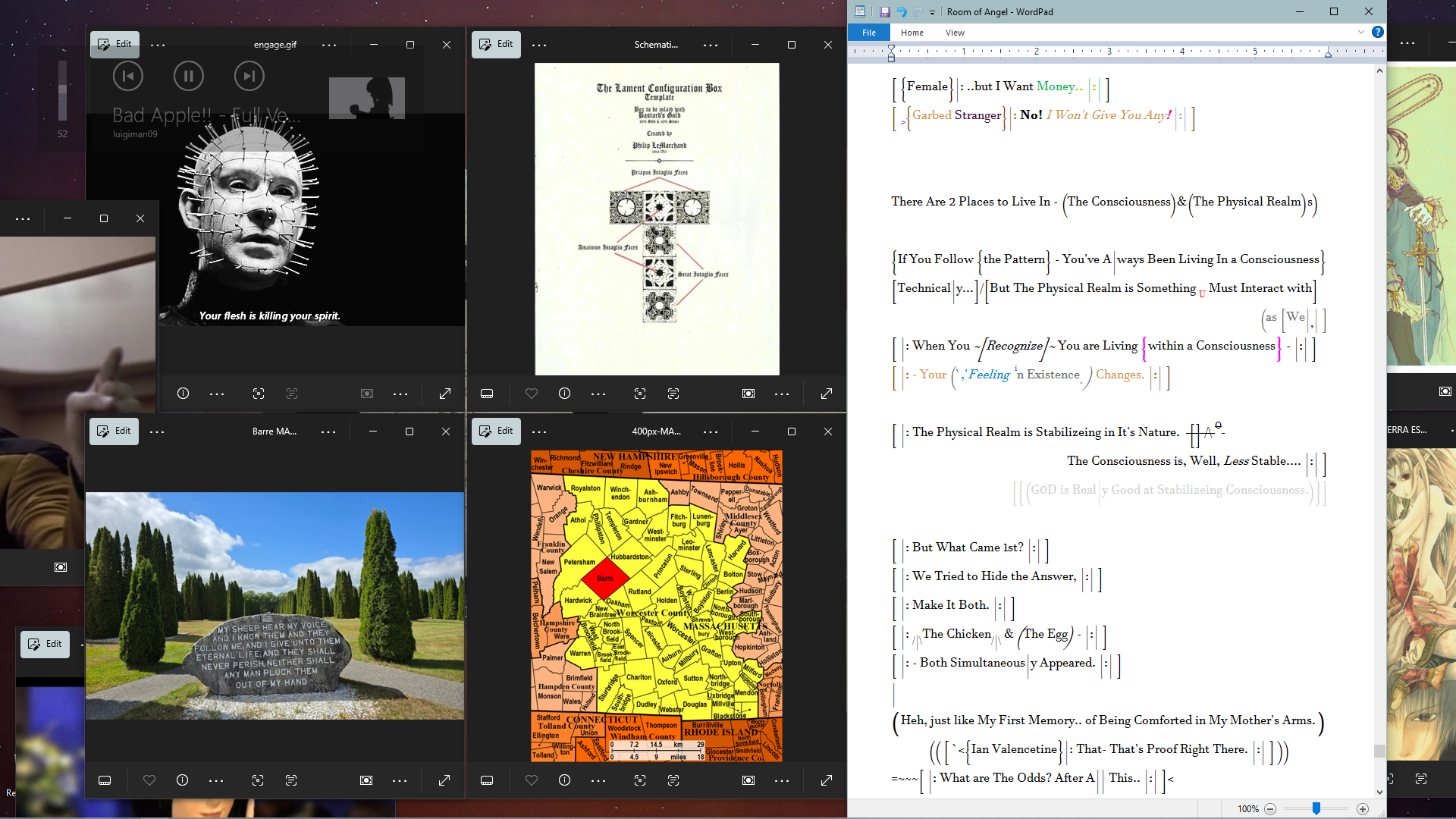This screenshot has width=1456, height=819.
Task: Click the WordPad zoom slider handle
Action: [x=1316, y=809]
